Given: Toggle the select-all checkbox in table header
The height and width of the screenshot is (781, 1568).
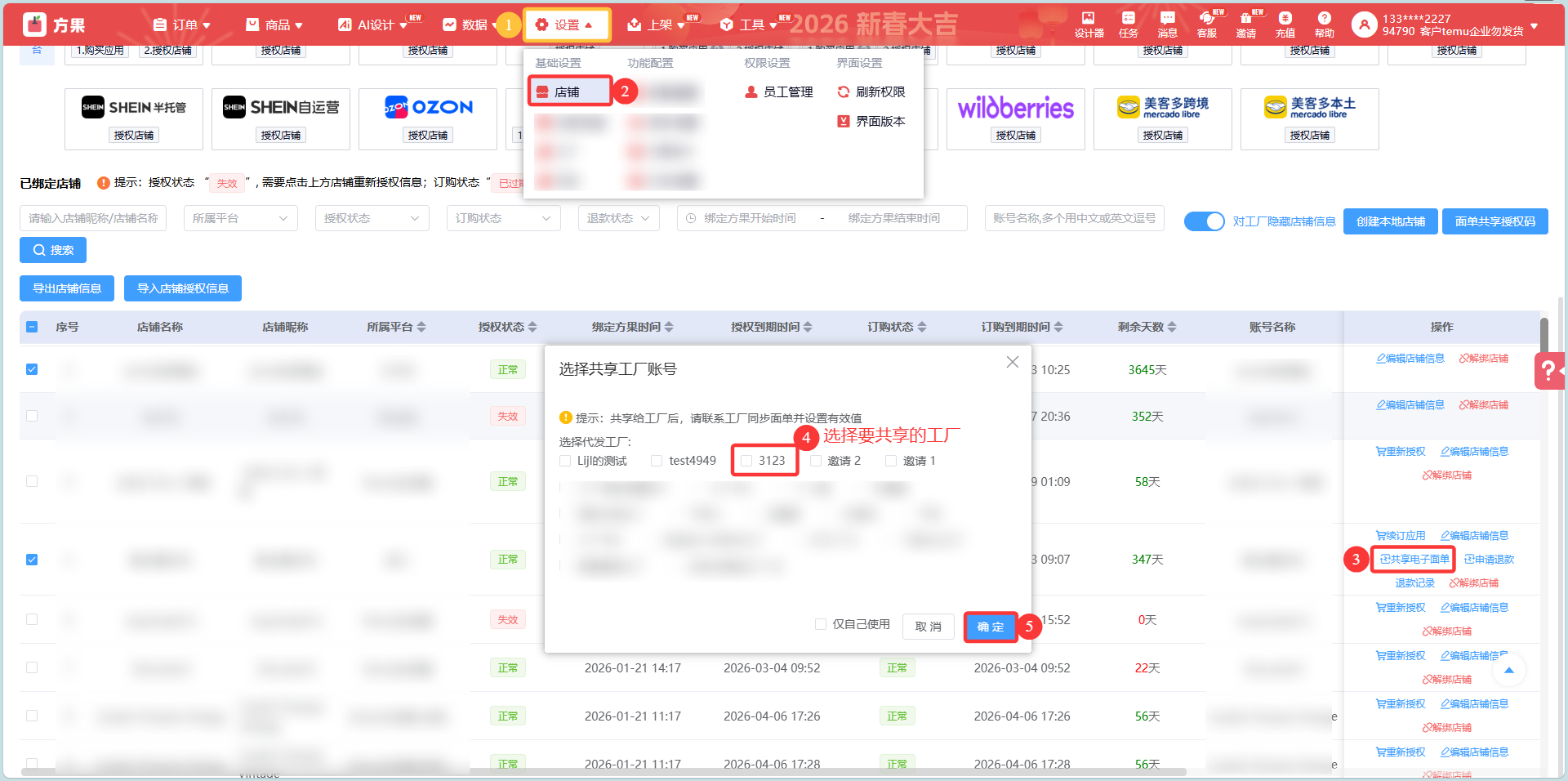Looking at the screenshot, I should tap(32, 327).
